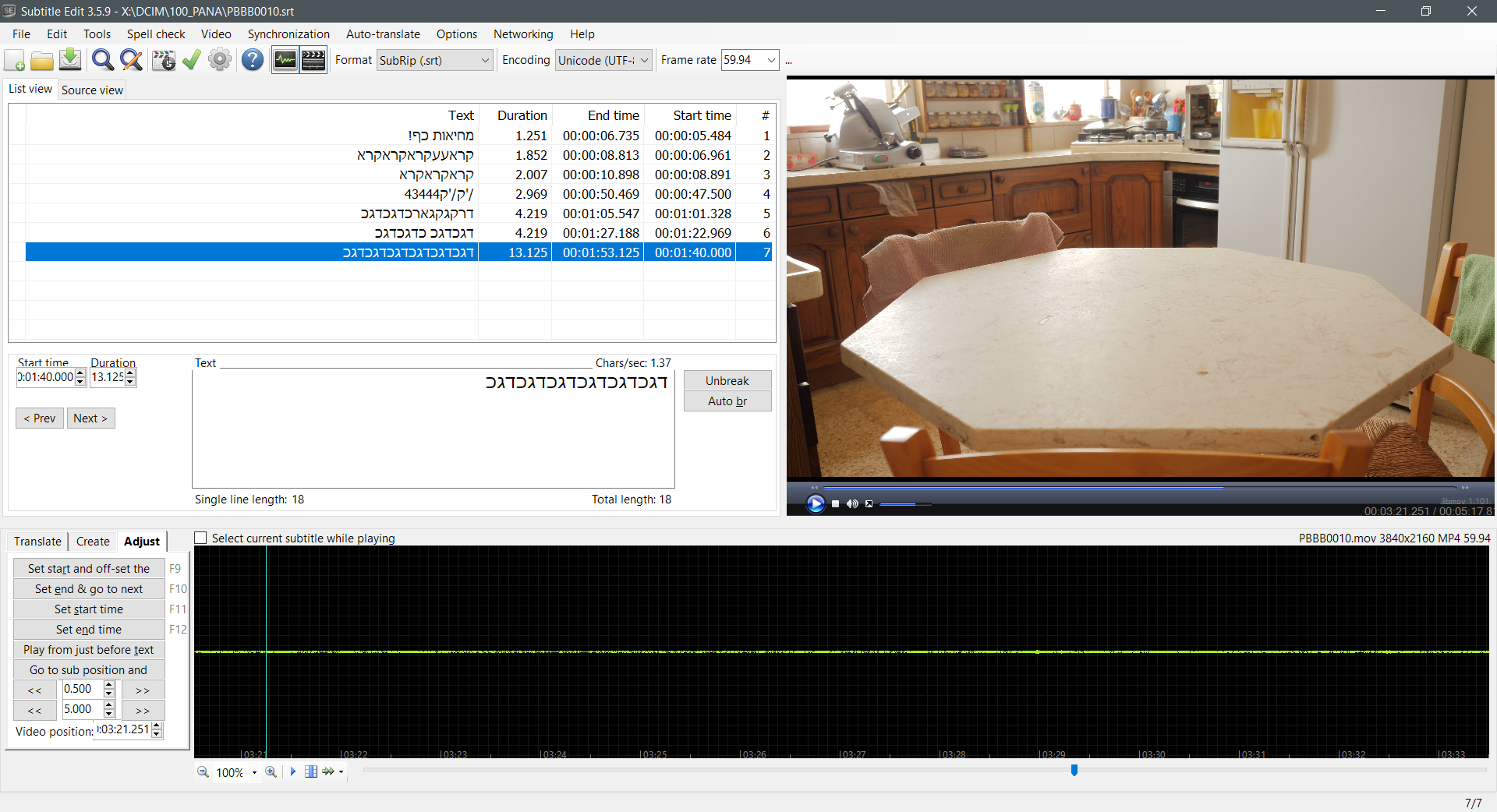Create a new subtitle file
Screen dimensions: 1497x812
click(x=14, y=60)
